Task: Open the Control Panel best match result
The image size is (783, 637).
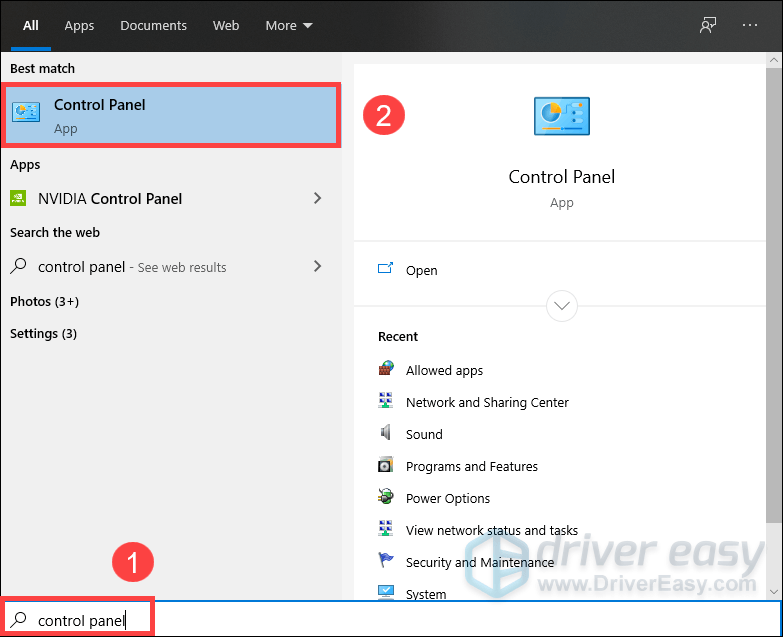Action: coord(171,115)
